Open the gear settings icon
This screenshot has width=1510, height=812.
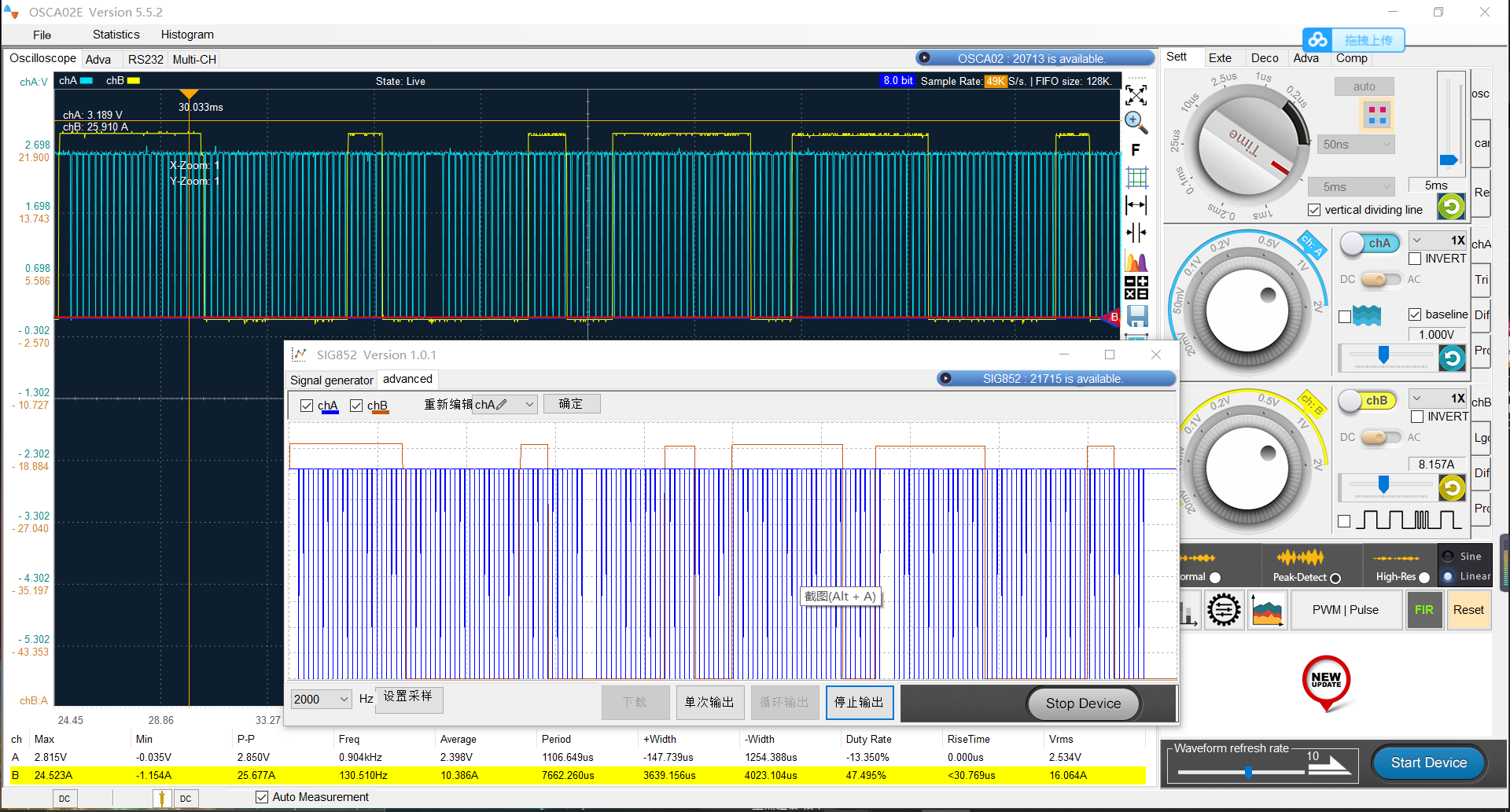click(x=1224, y=610)
